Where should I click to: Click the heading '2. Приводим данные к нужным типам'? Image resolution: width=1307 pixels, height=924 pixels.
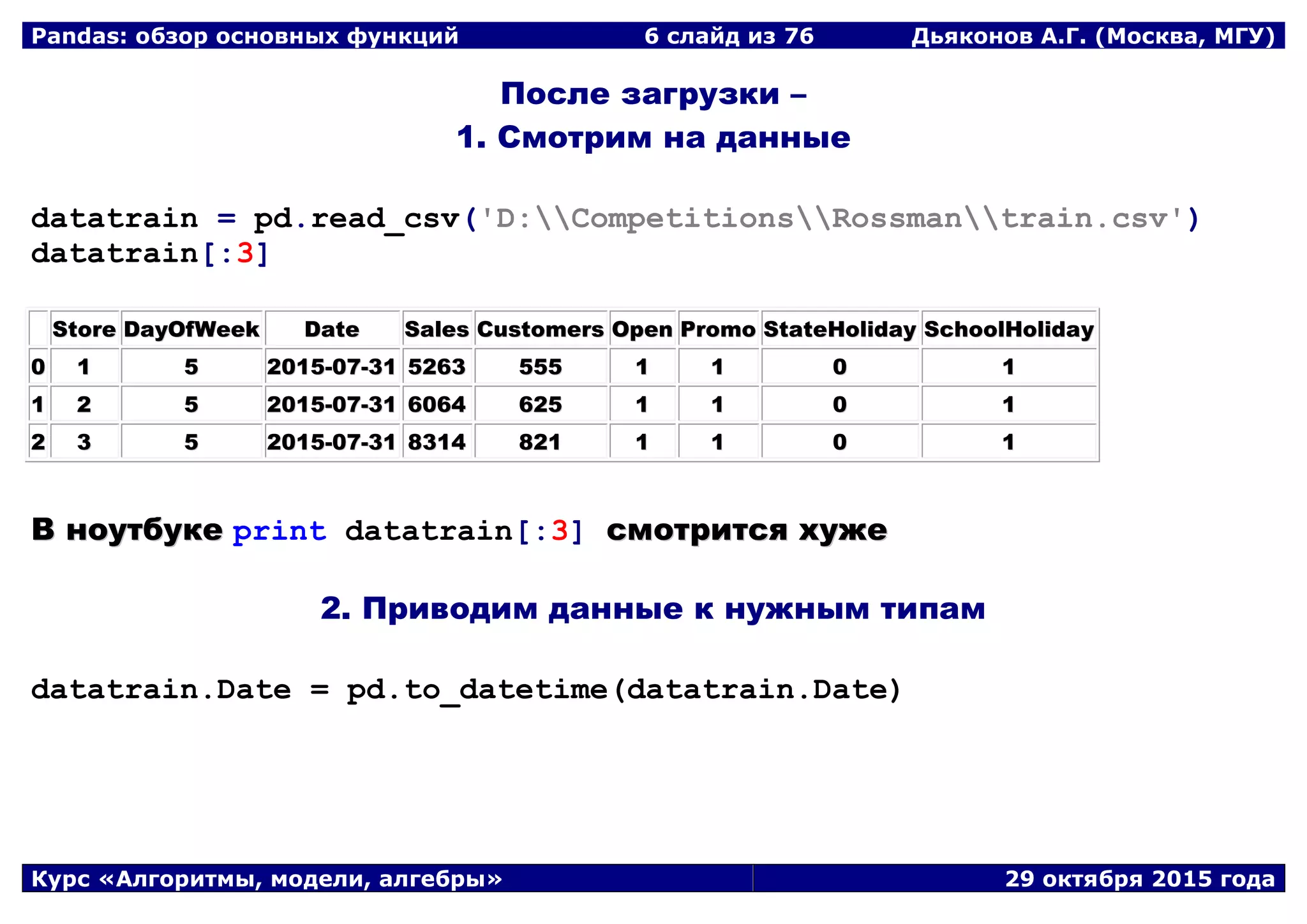pos(653,608)
